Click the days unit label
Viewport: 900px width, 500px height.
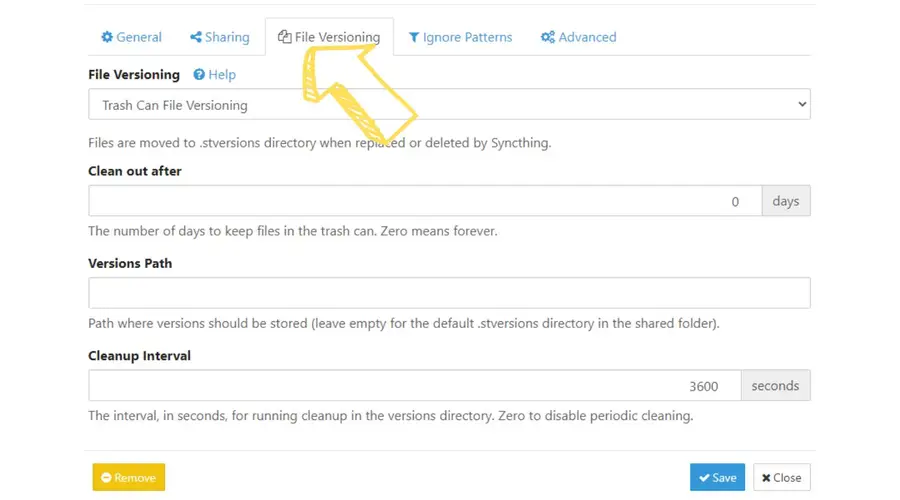(786, 201)
